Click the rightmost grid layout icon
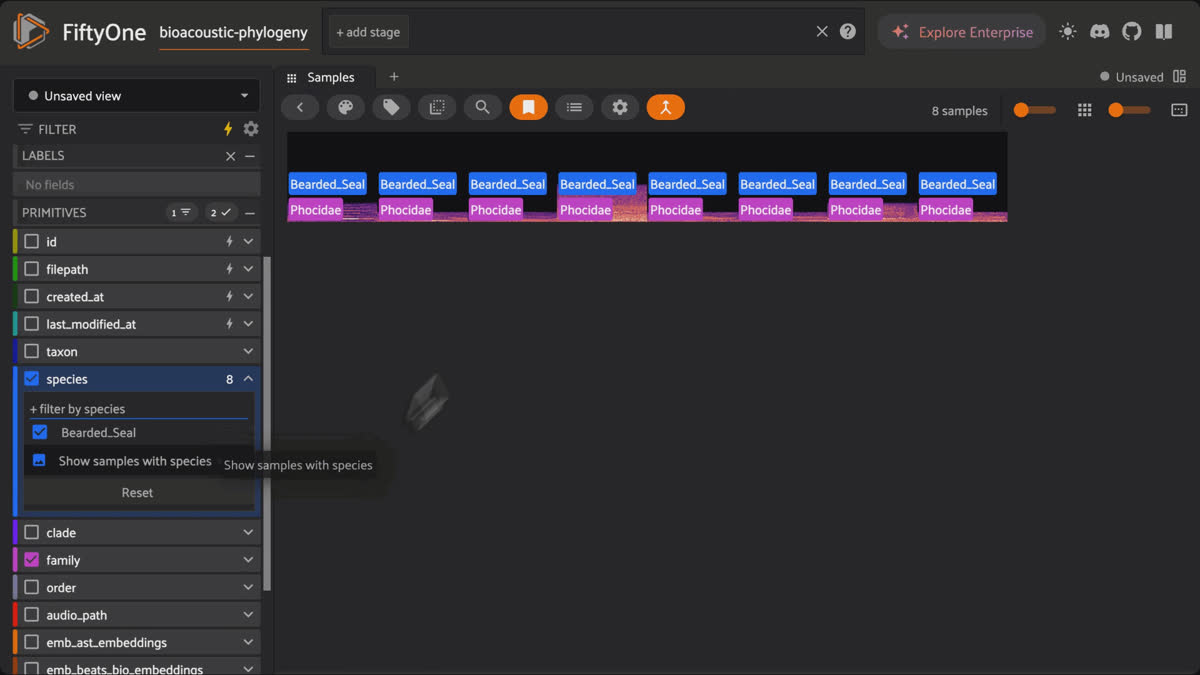The image size is (1200, 675). 1179,110
